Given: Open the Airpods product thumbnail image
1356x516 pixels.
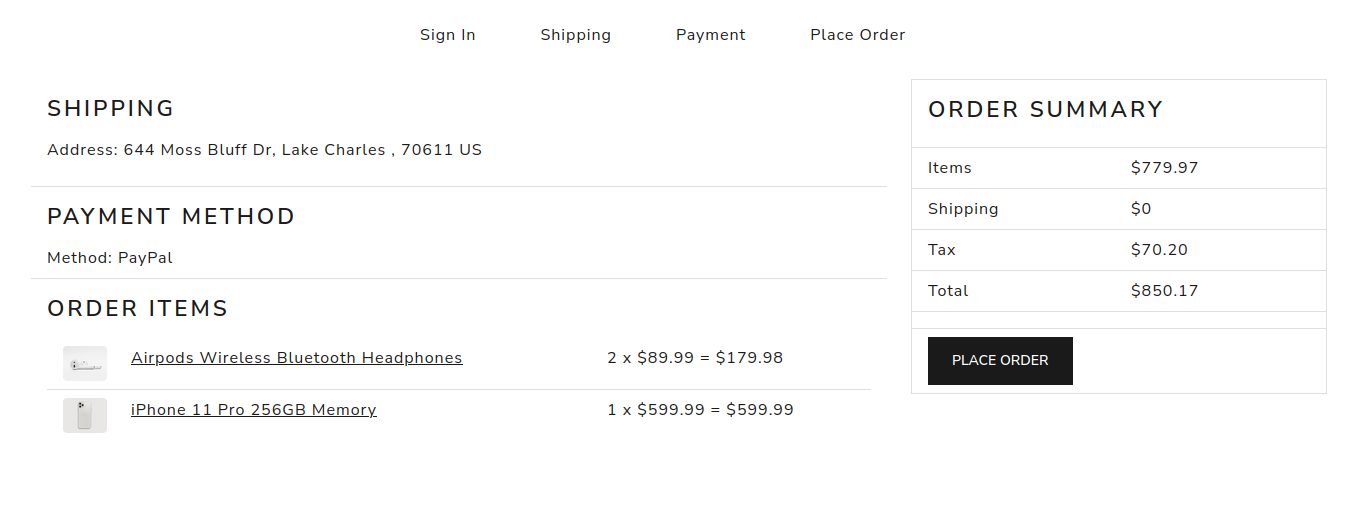Looking at the screenshot, I should coord(85,363).
